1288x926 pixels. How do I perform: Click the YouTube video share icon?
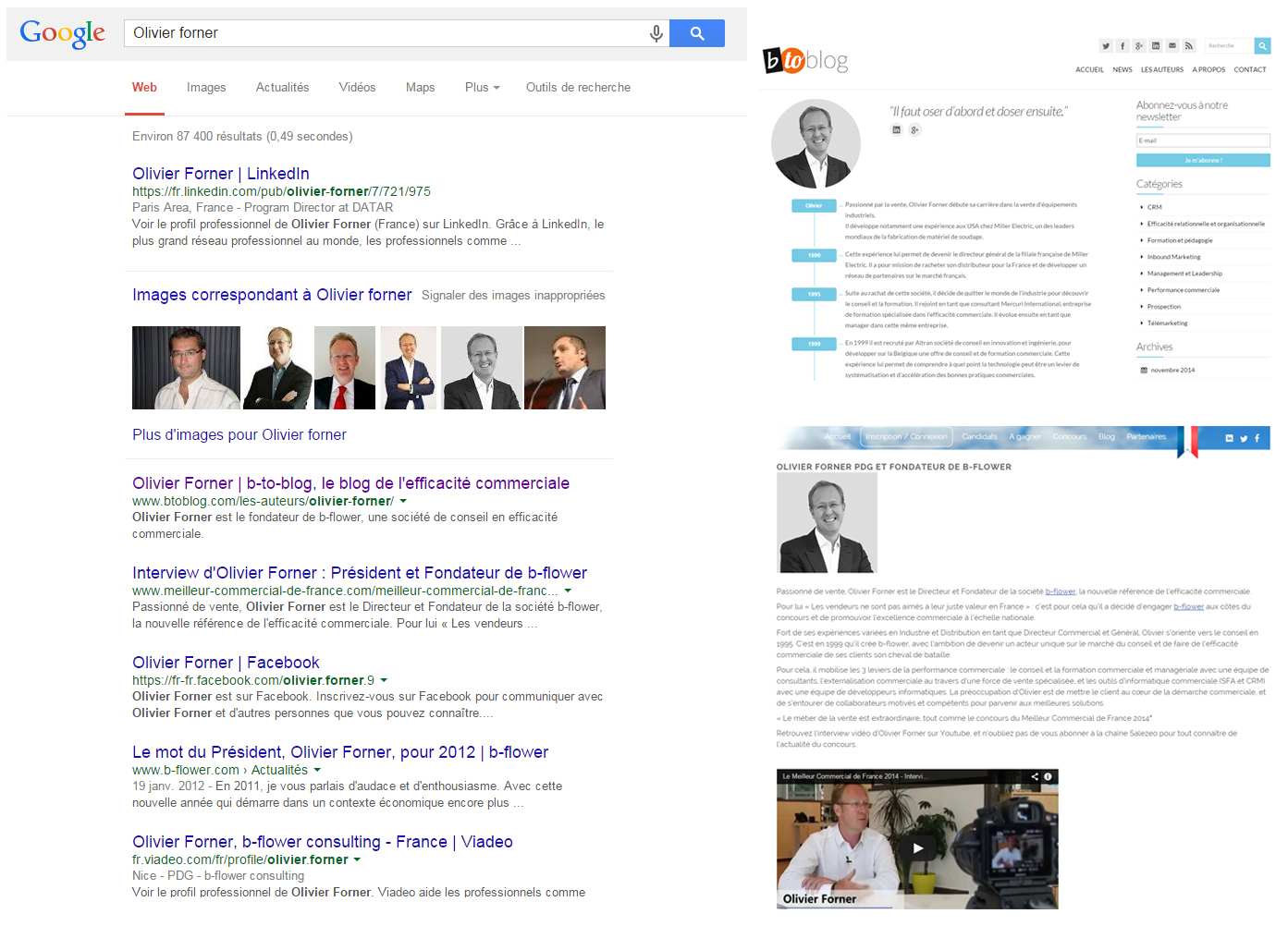point(1035,776)
